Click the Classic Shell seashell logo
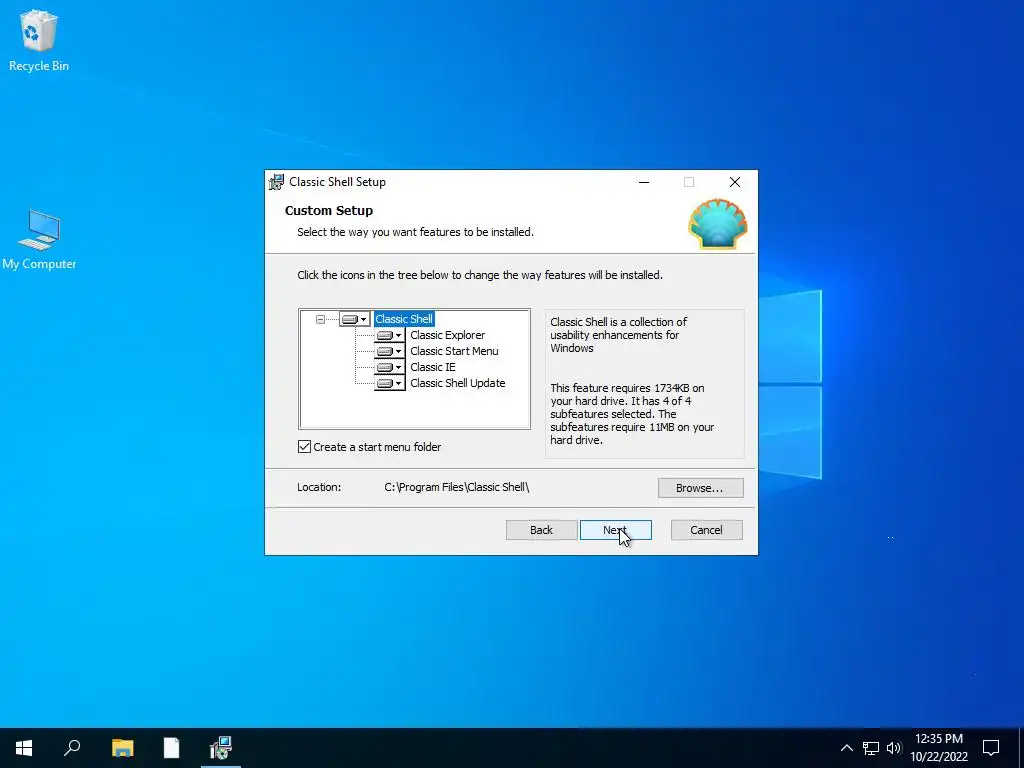This screenshot has height=768, width=1024. pos(718,224)
